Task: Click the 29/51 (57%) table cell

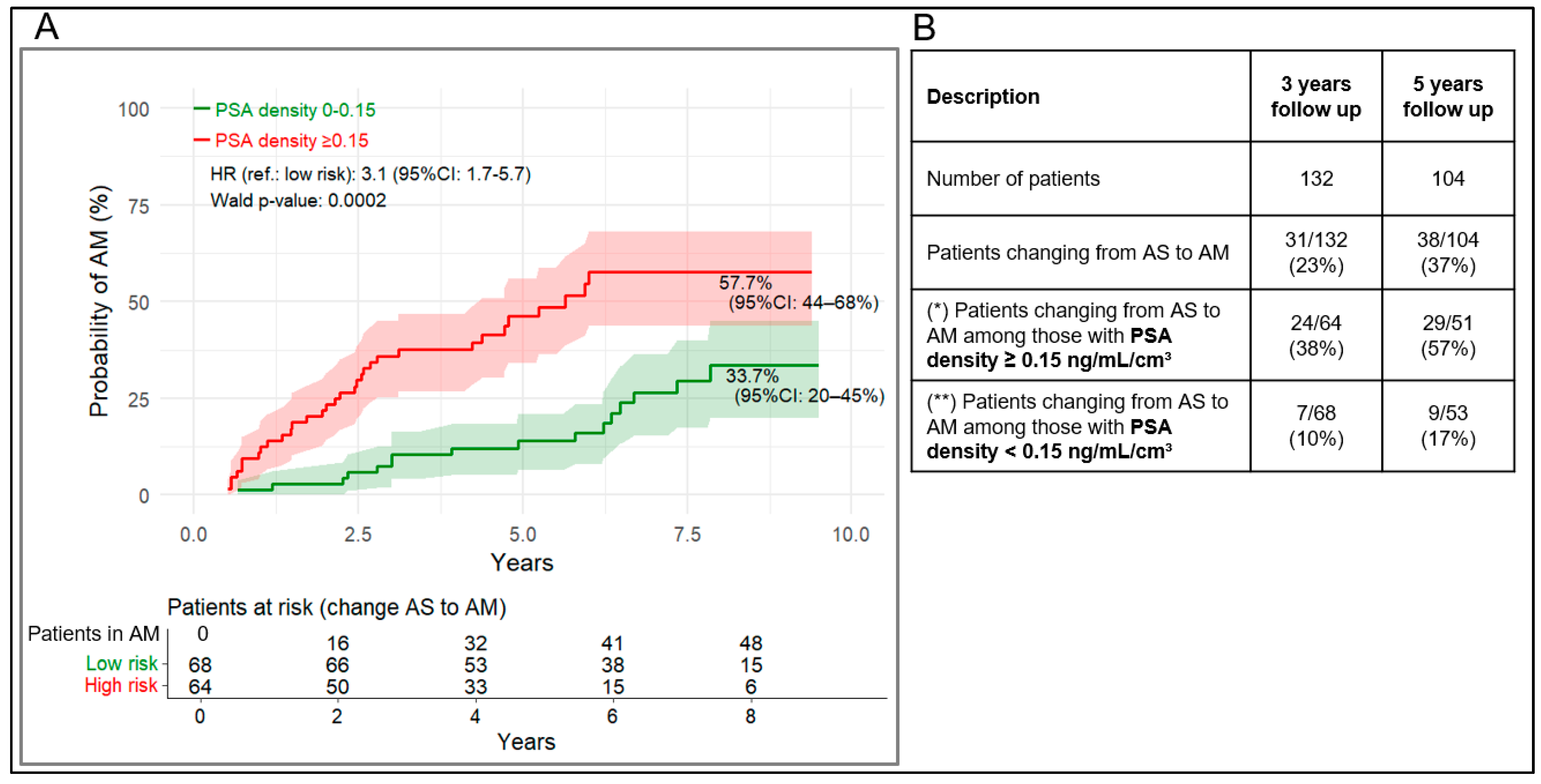Action: point(1448,335)
